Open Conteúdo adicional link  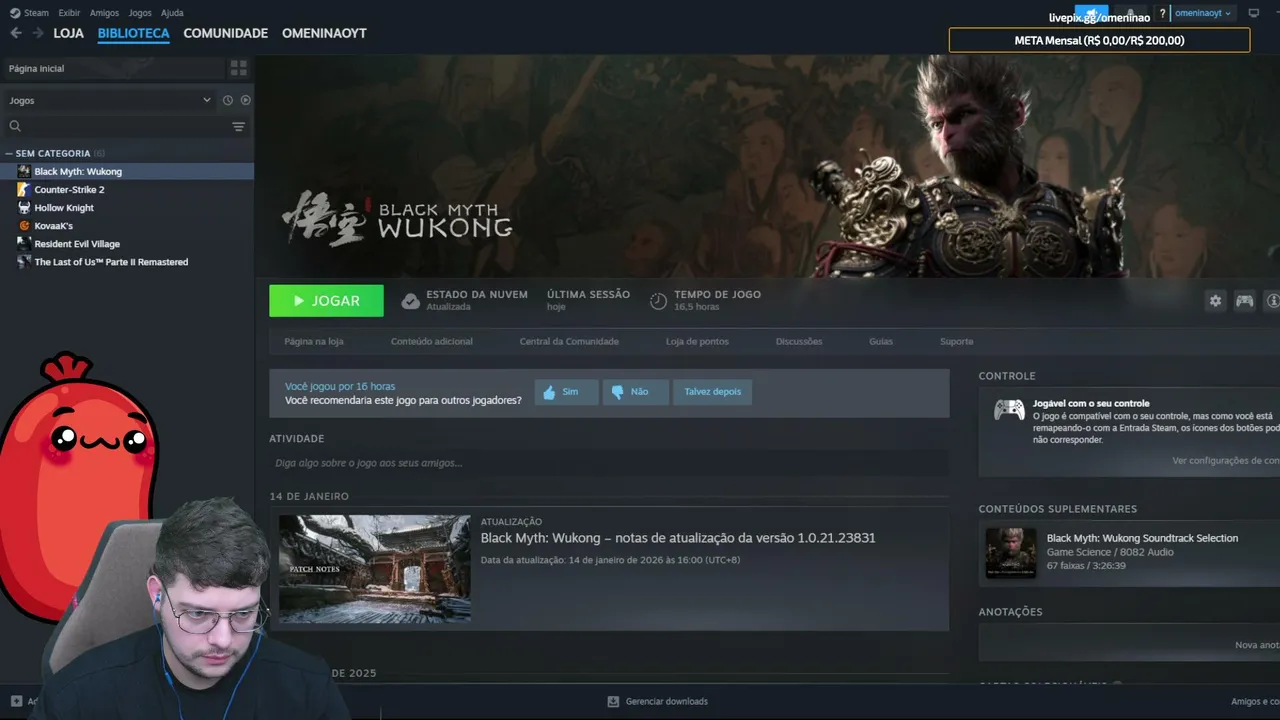(432, 341)
